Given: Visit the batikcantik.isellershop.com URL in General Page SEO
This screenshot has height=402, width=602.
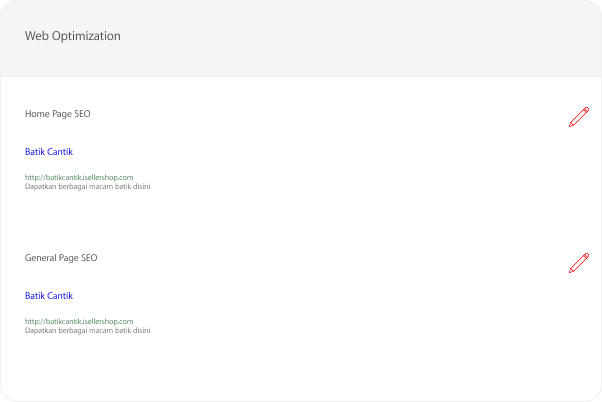Looking at the screenshot, I should (x=79, y=321).
